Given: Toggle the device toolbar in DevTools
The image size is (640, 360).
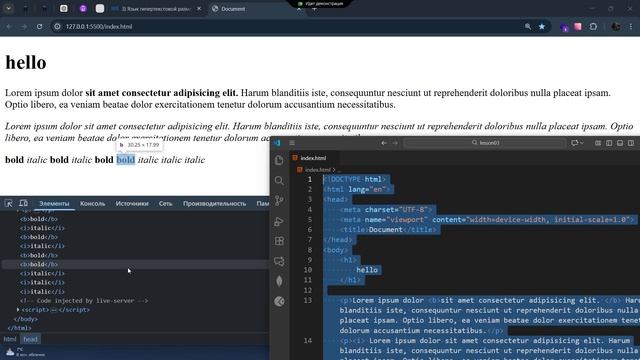Looking at the screenshot, I should pyautogui.click(x=24, y=203).
